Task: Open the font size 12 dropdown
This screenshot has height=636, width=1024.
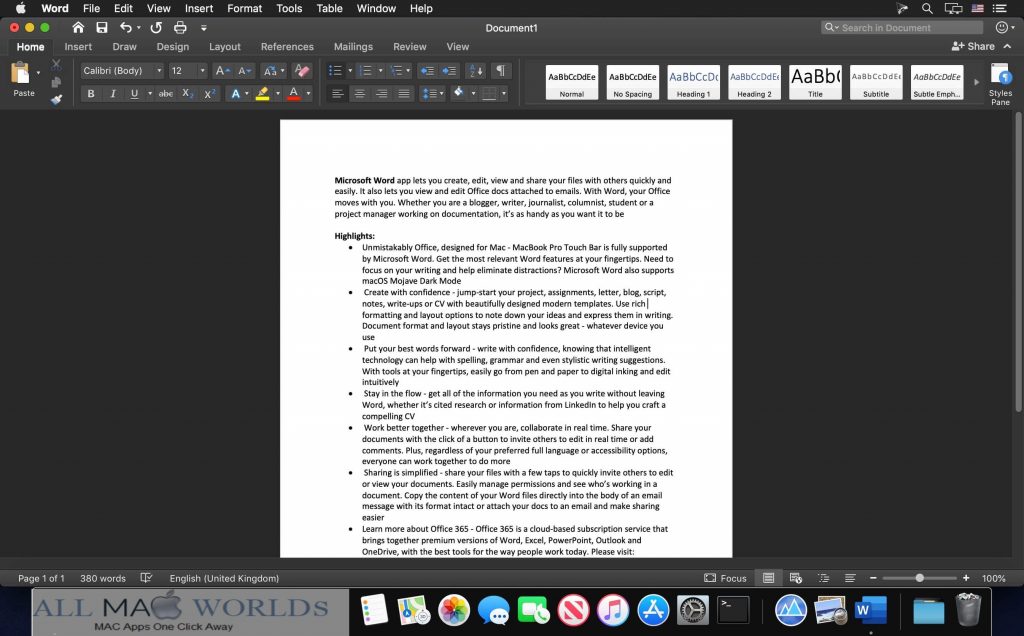Action: 202,71
